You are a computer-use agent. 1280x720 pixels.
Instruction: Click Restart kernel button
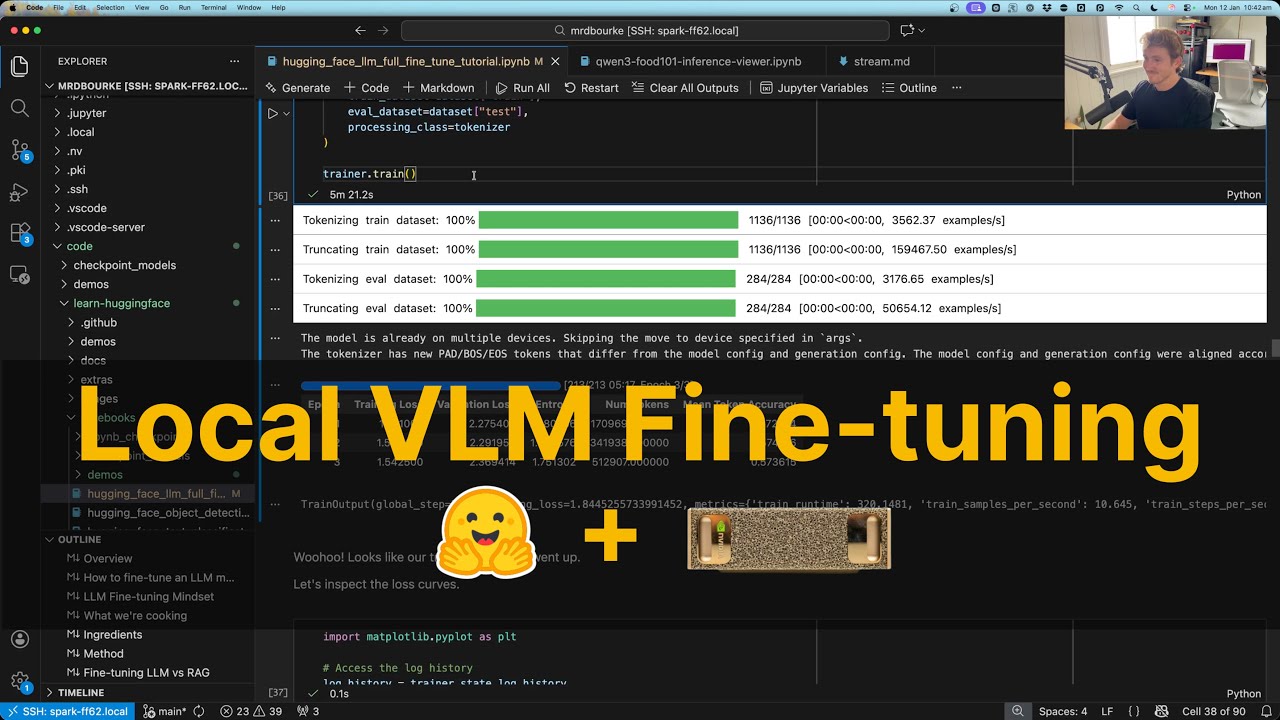point(591,88)
